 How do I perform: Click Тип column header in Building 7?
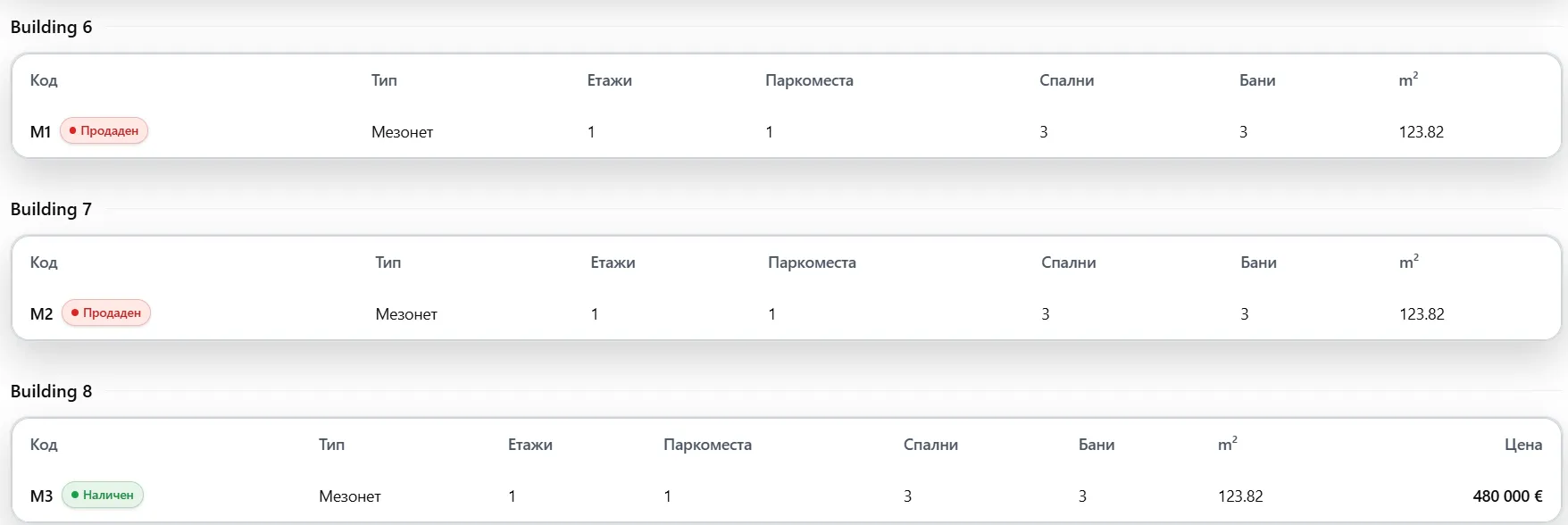point(388,262)
